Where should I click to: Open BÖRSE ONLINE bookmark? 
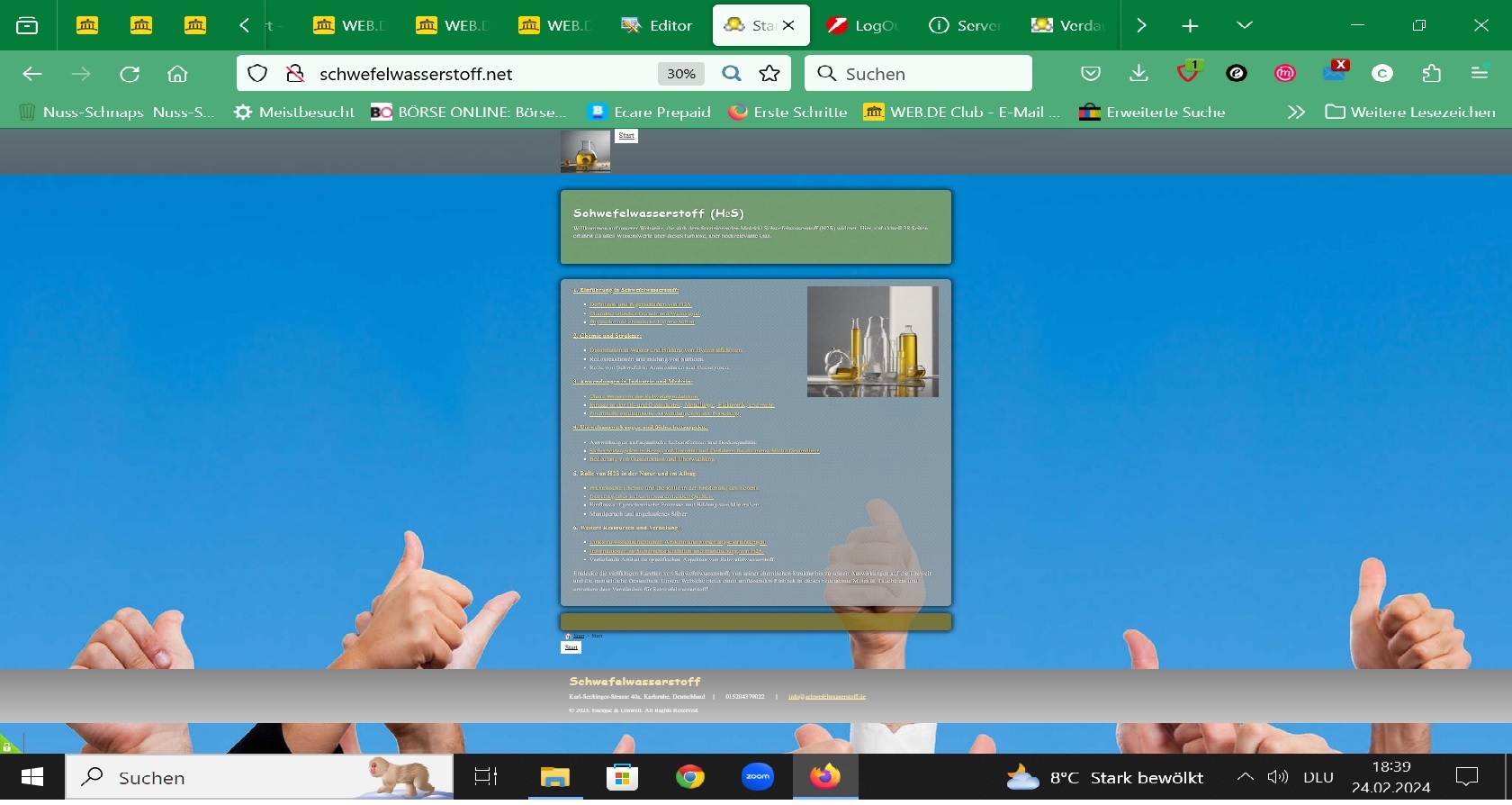469,112
